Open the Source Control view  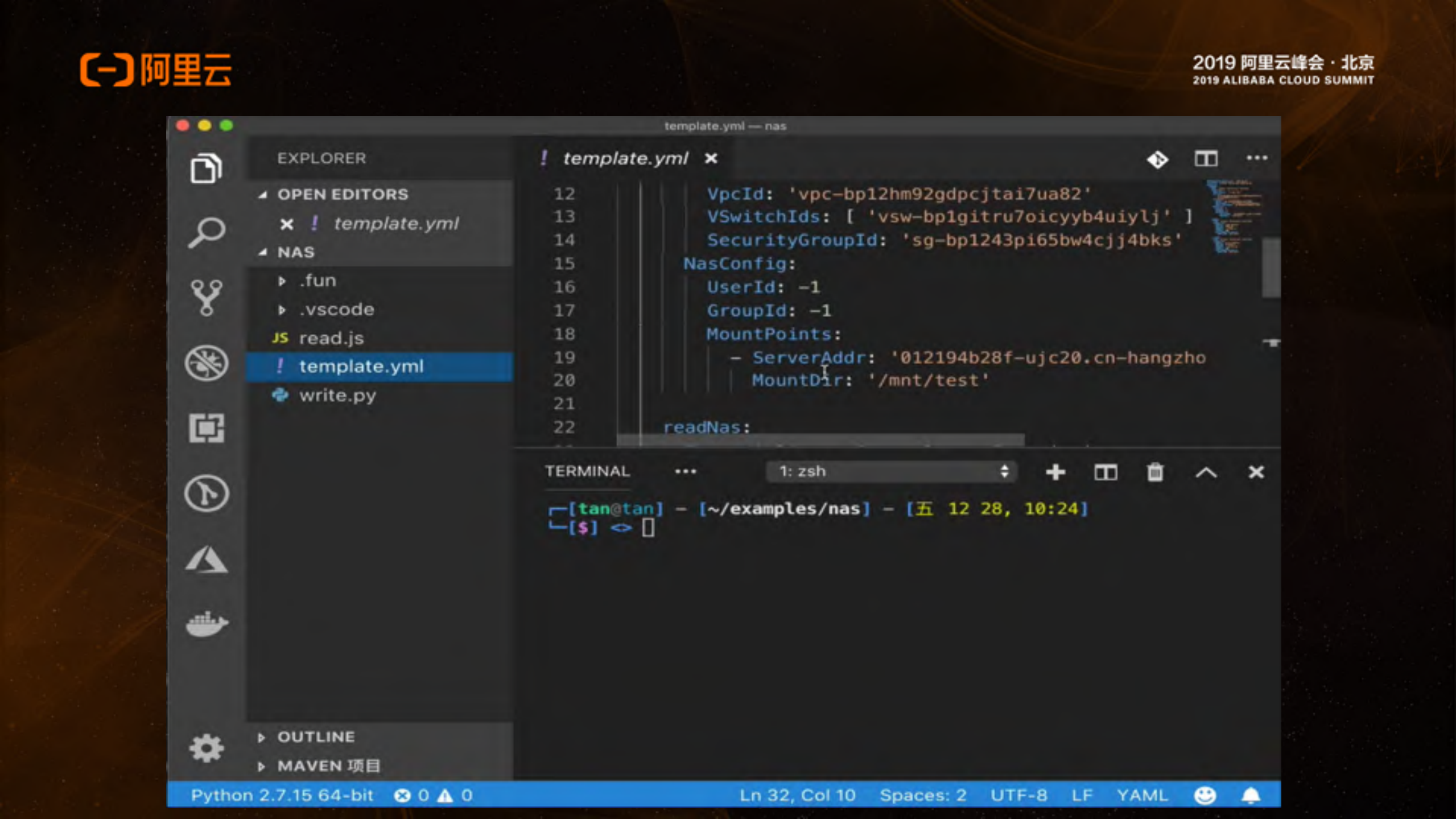click(207, 297)
